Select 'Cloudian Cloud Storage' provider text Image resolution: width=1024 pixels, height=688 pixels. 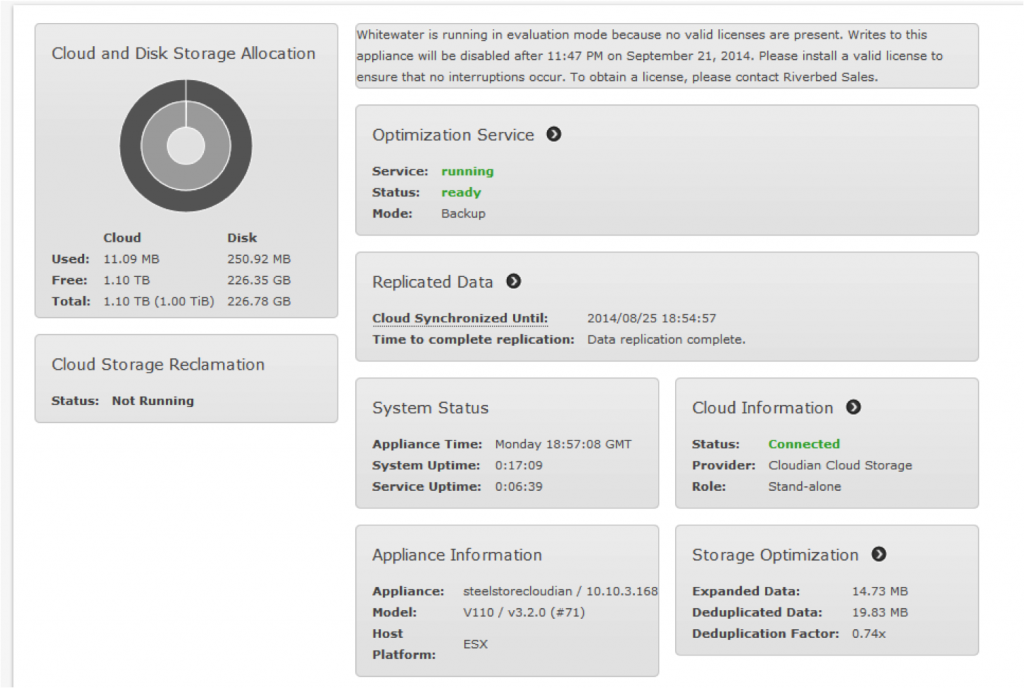coord(840,465)
